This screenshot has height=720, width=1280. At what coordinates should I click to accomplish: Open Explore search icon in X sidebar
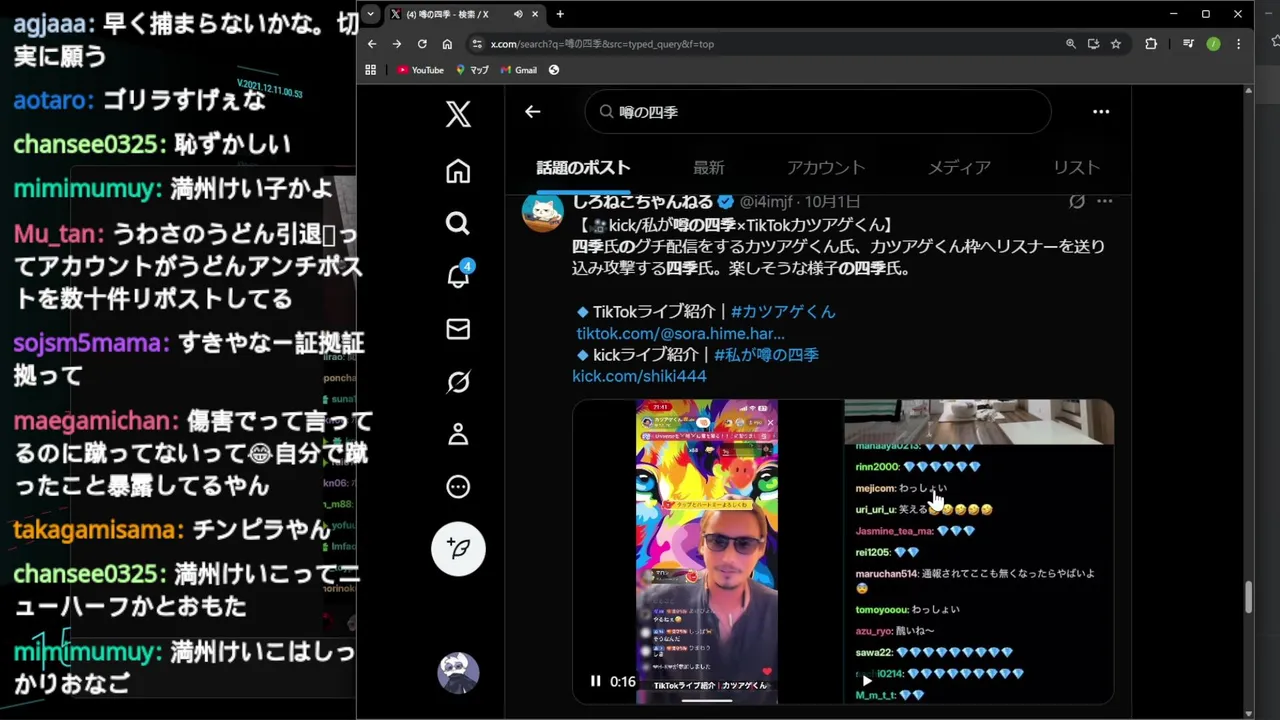pos(458,223)
